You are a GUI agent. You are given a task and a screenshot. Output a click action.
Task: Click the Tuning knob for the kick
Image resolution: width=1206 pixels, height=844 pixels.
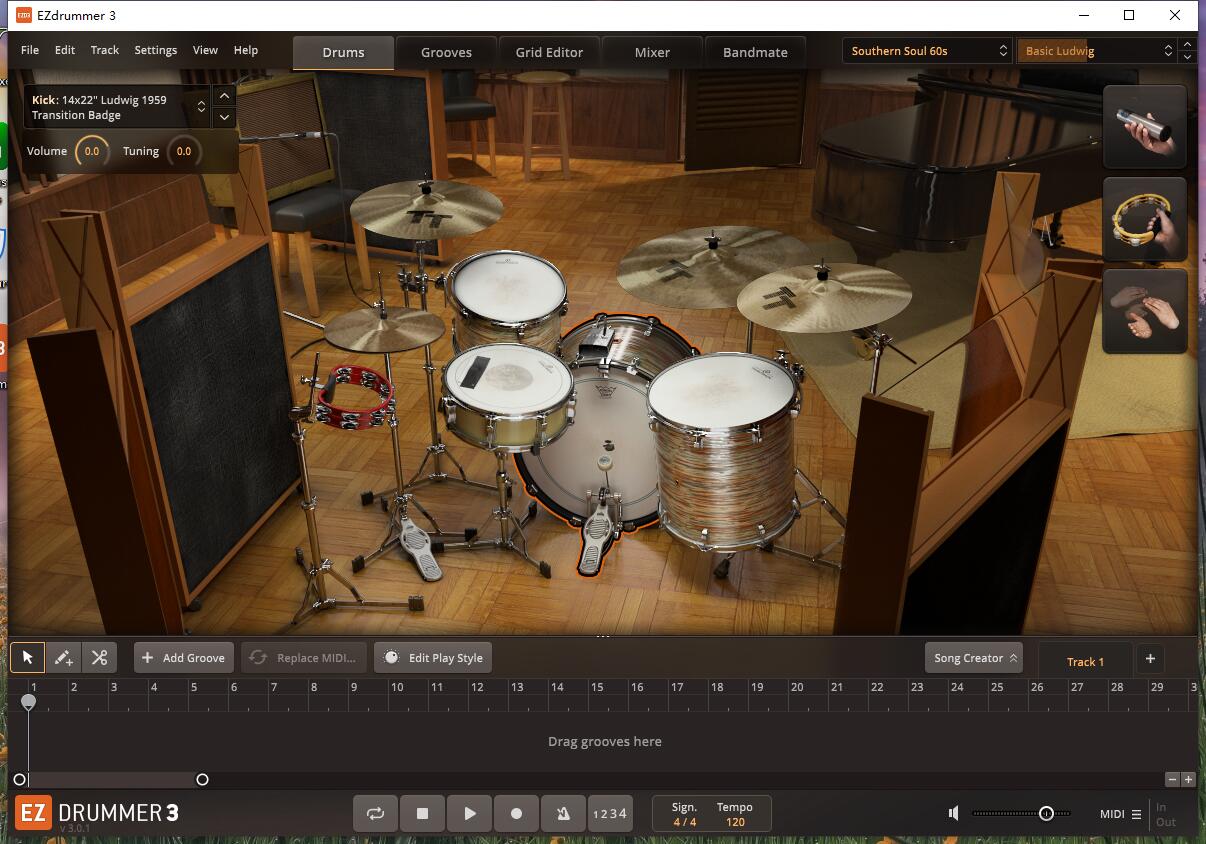184,152
